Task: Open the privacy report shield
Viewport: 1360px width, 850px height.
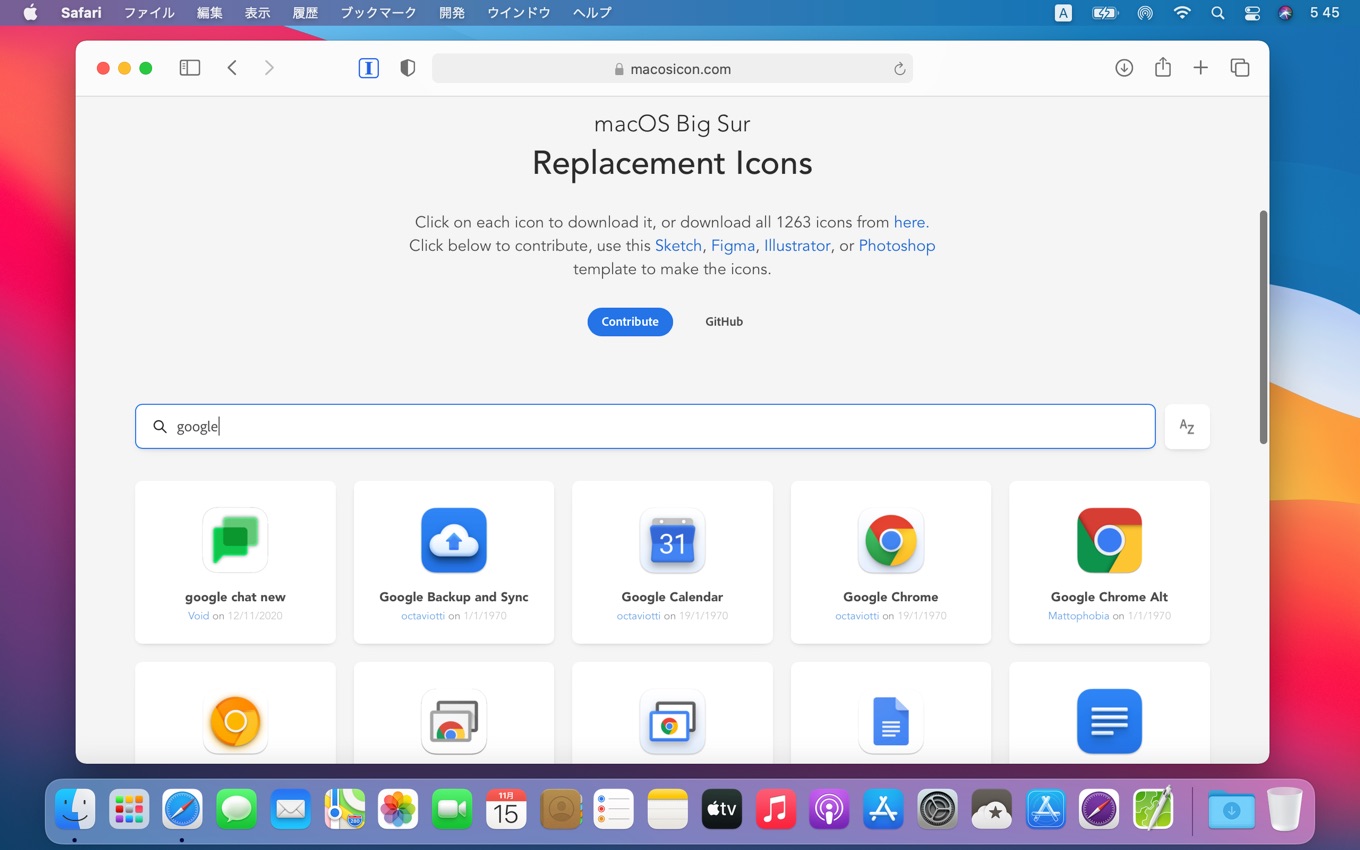Action: [x=407, y=68]
